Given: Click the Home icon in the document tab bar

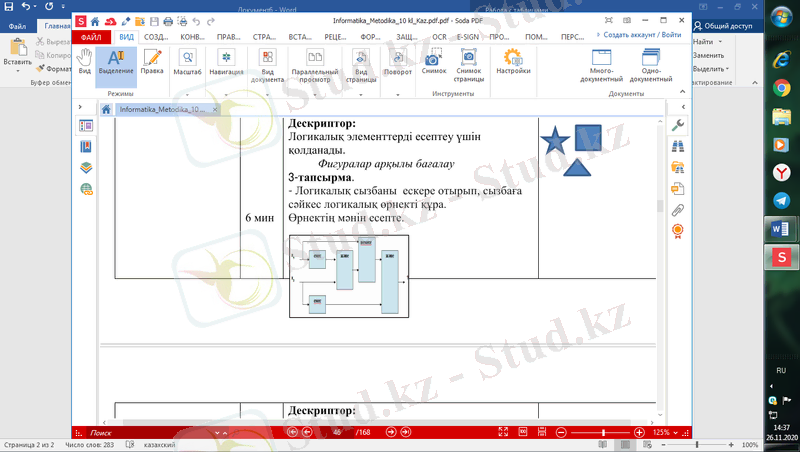Looking at the screenshot, I should (105, 109).
